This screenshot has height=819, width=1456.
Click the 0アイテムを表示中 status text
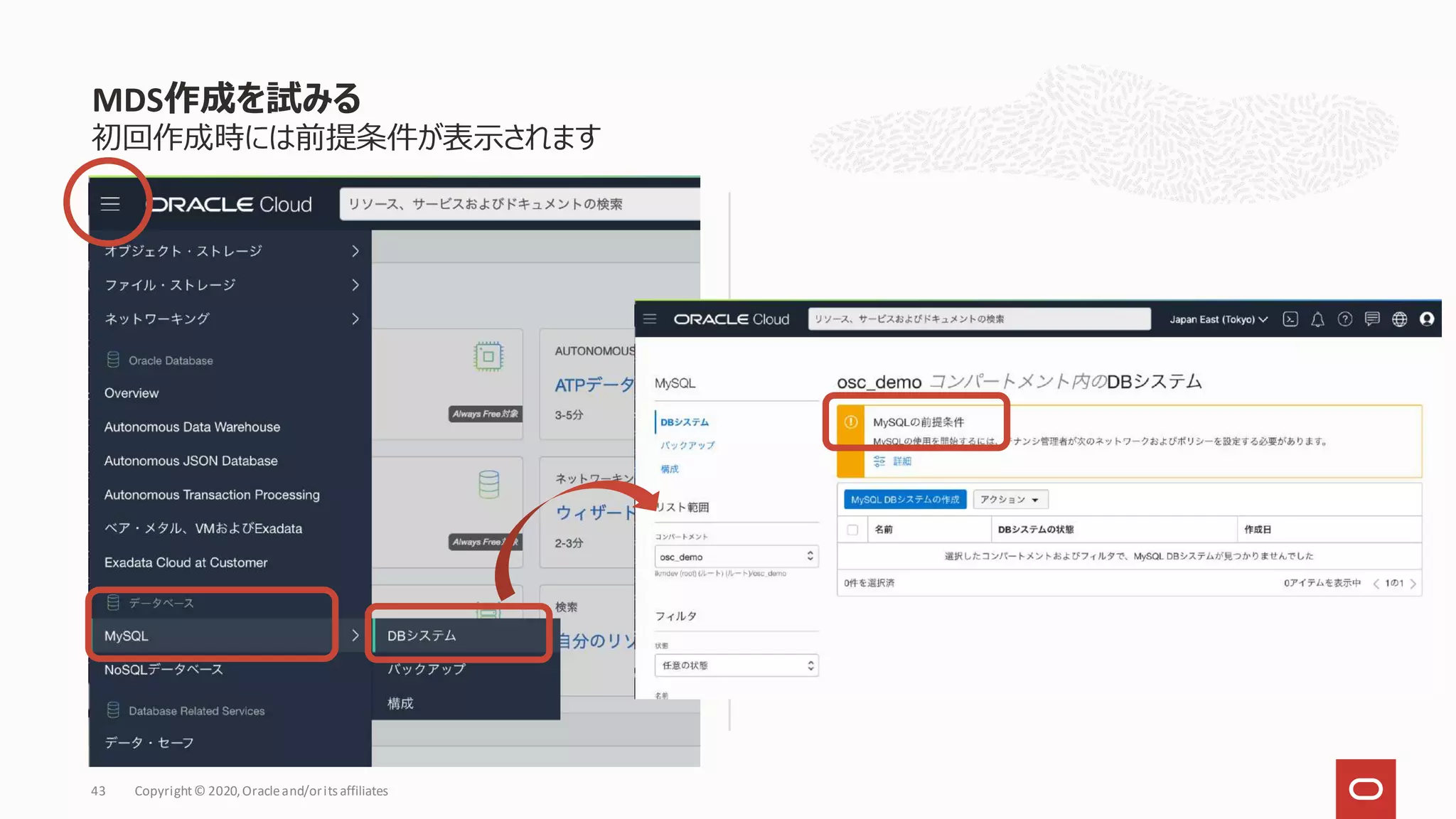pos(1322,583)
